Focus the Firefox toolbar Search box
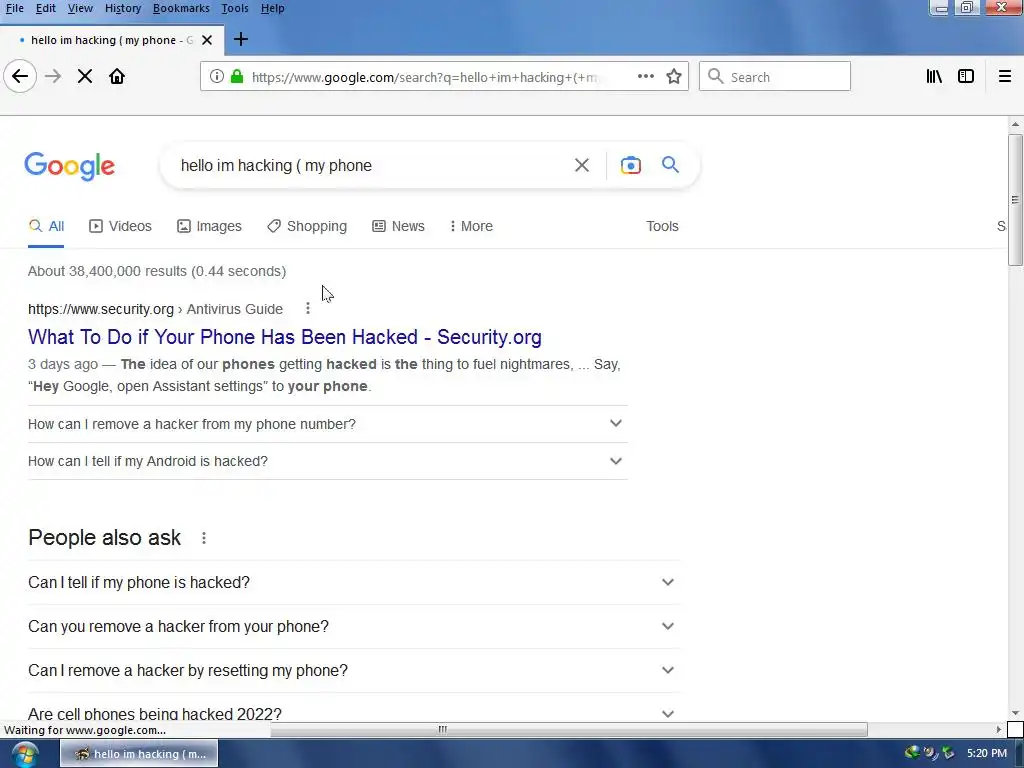1024x768 pixels. pos(775,76)
